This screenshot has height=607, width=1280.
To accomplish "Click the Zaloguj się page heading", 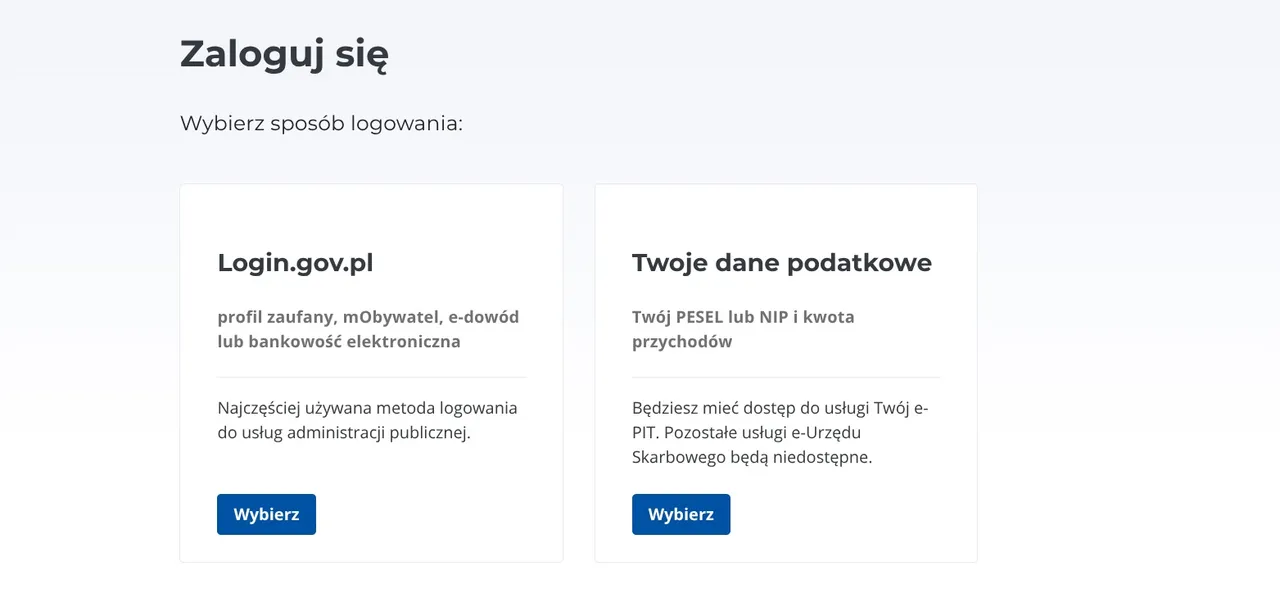I will tap(284, 54).
